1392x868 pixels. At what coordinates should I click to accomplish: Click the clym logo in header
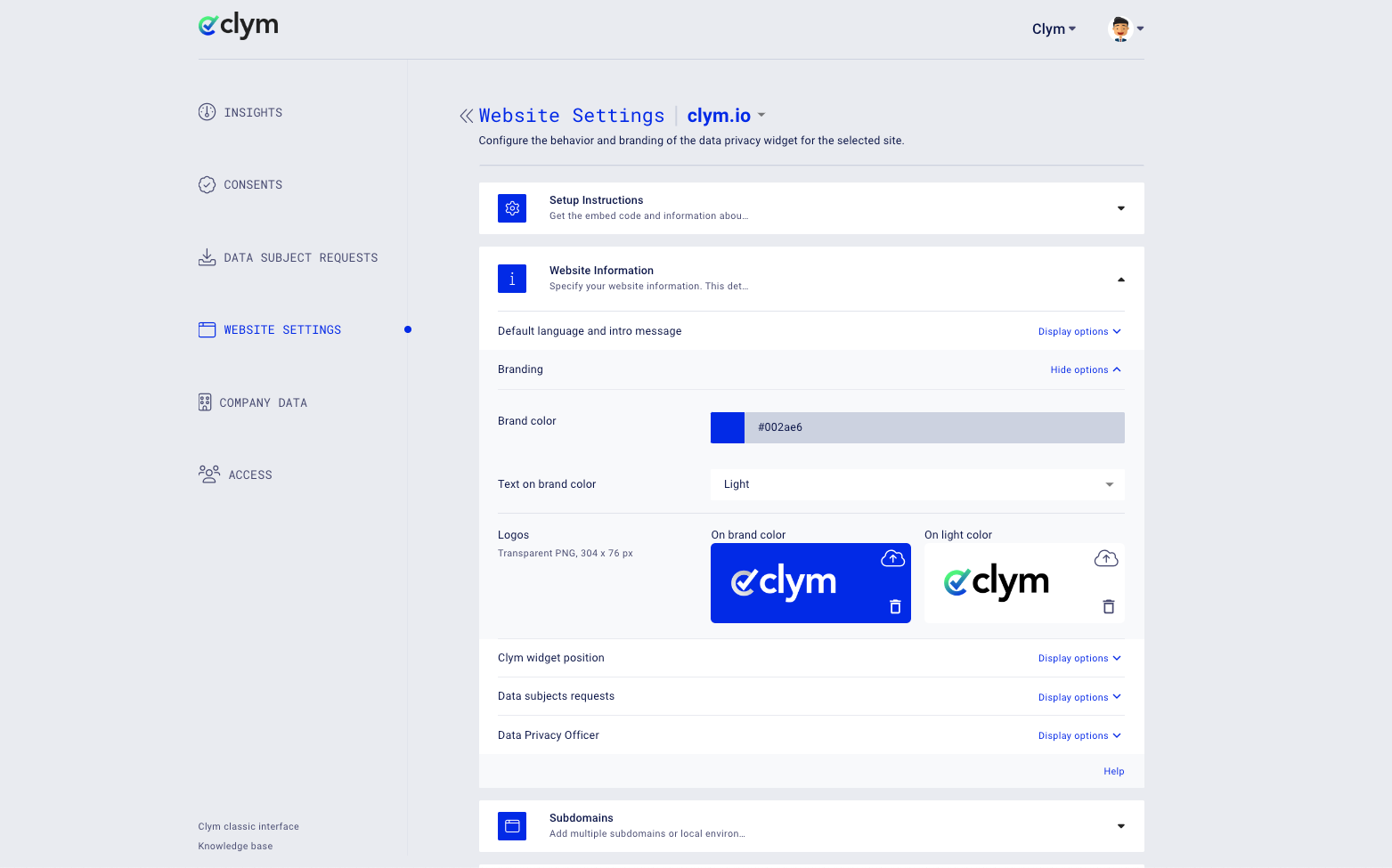[239, 26]
